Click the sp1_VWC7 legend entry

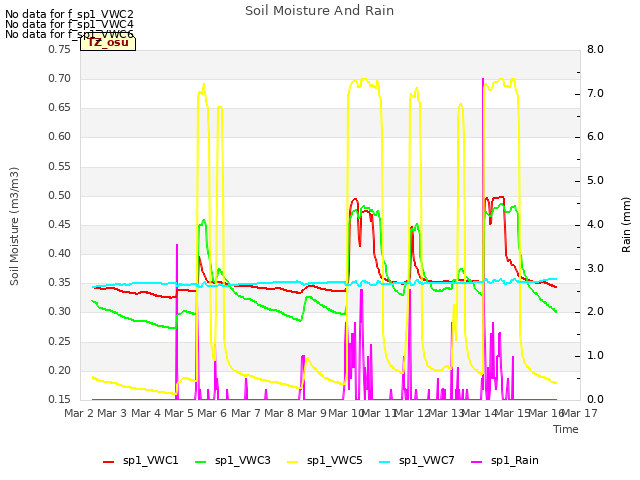417,461
